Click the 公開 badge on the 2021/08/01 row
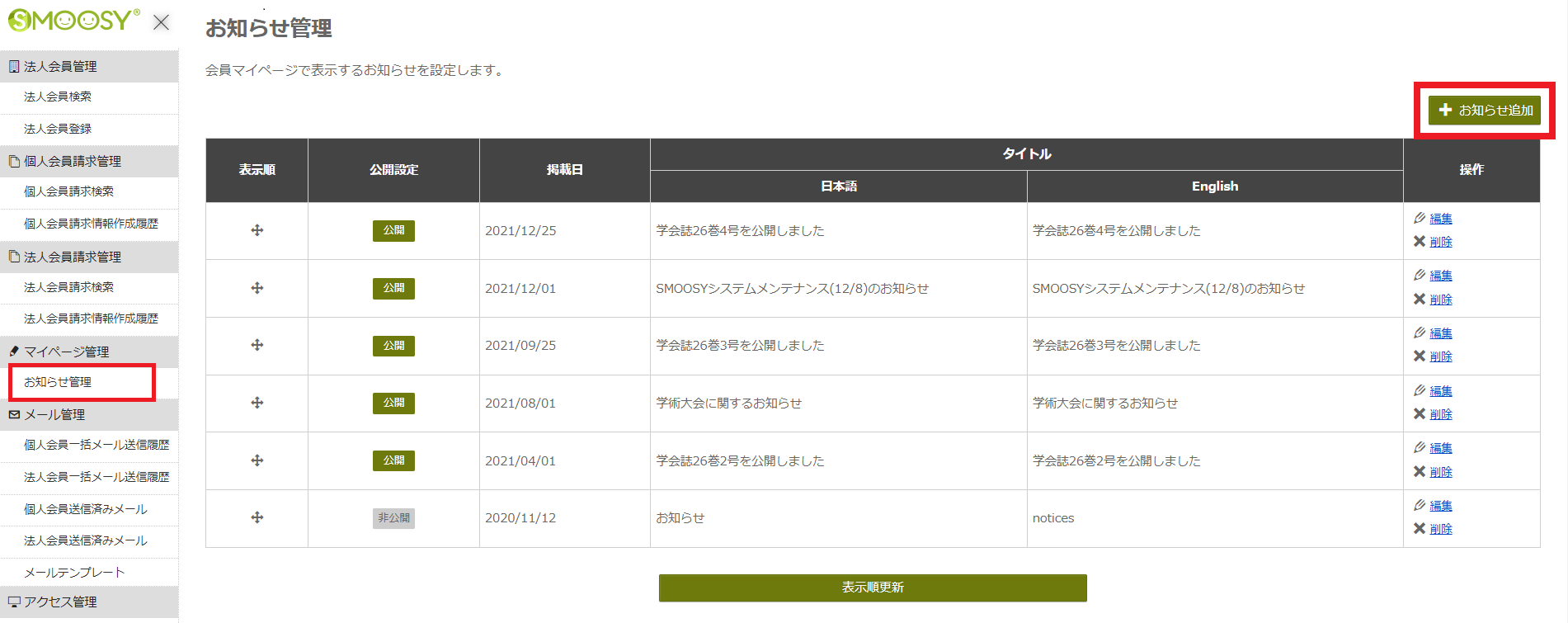Screen dimensions: 1568x623 click(x=393, y=403)
